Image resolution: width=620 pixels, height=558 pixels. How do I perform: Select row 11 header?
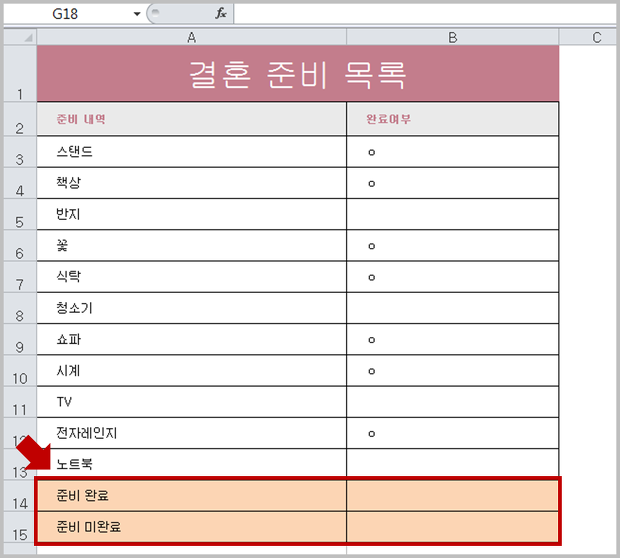point(20,402)
